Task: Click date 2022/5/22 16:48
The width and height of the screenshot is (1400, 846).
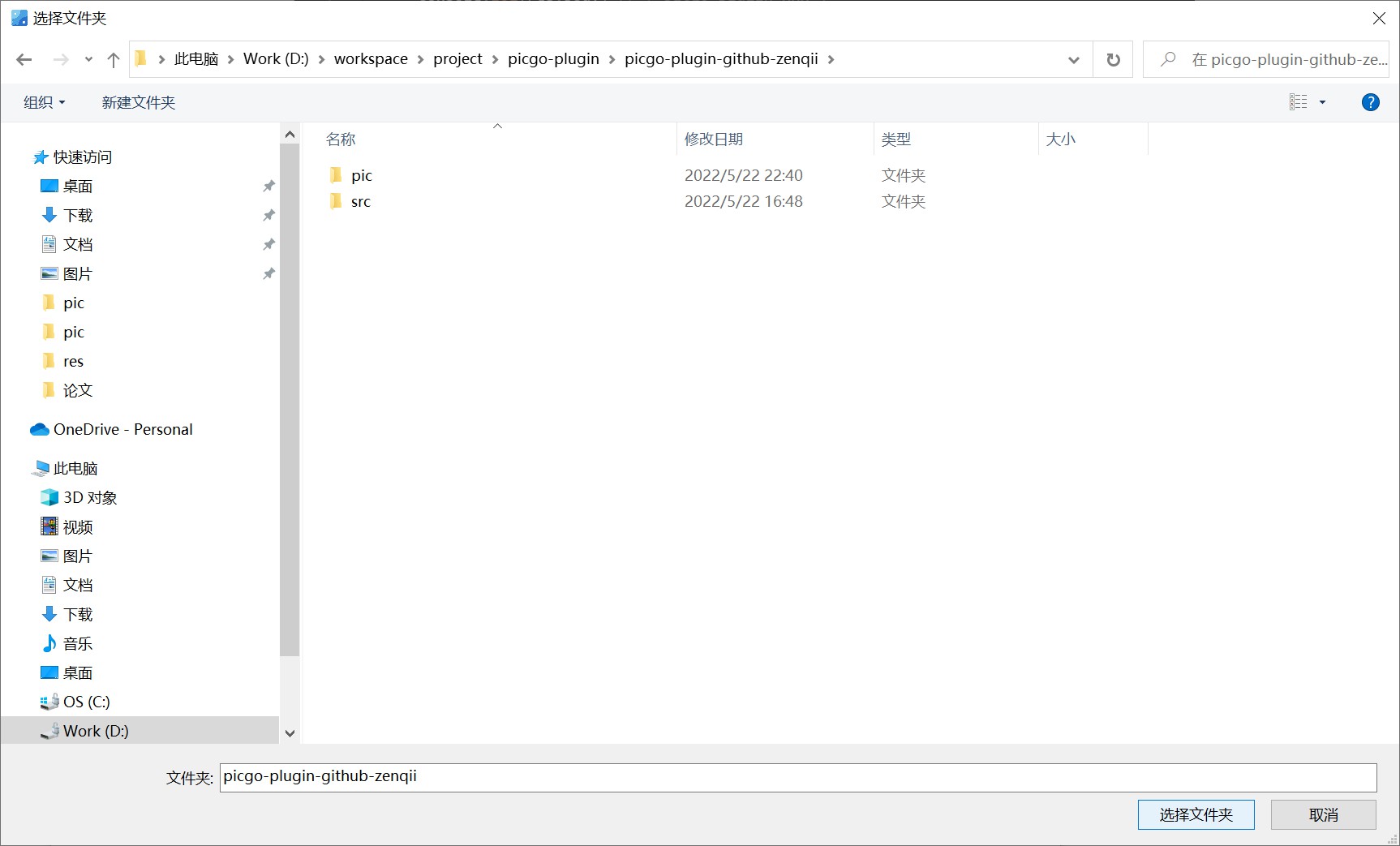Action: pyautogui.click(x=744, y=201)
